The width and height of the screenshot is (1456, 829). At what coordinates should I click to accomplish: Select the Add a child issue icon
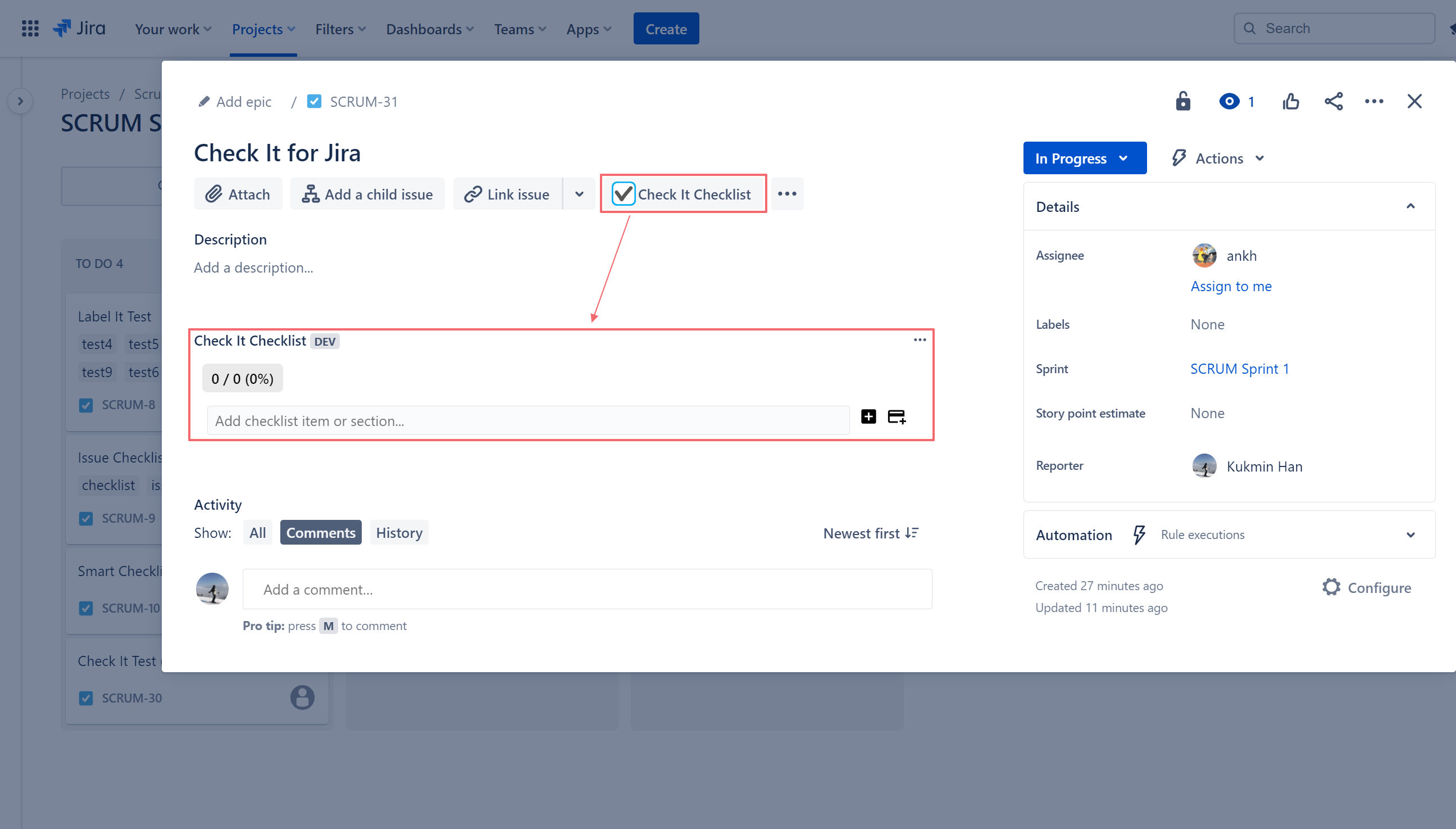pyautogui.click(x=310, y=193)
